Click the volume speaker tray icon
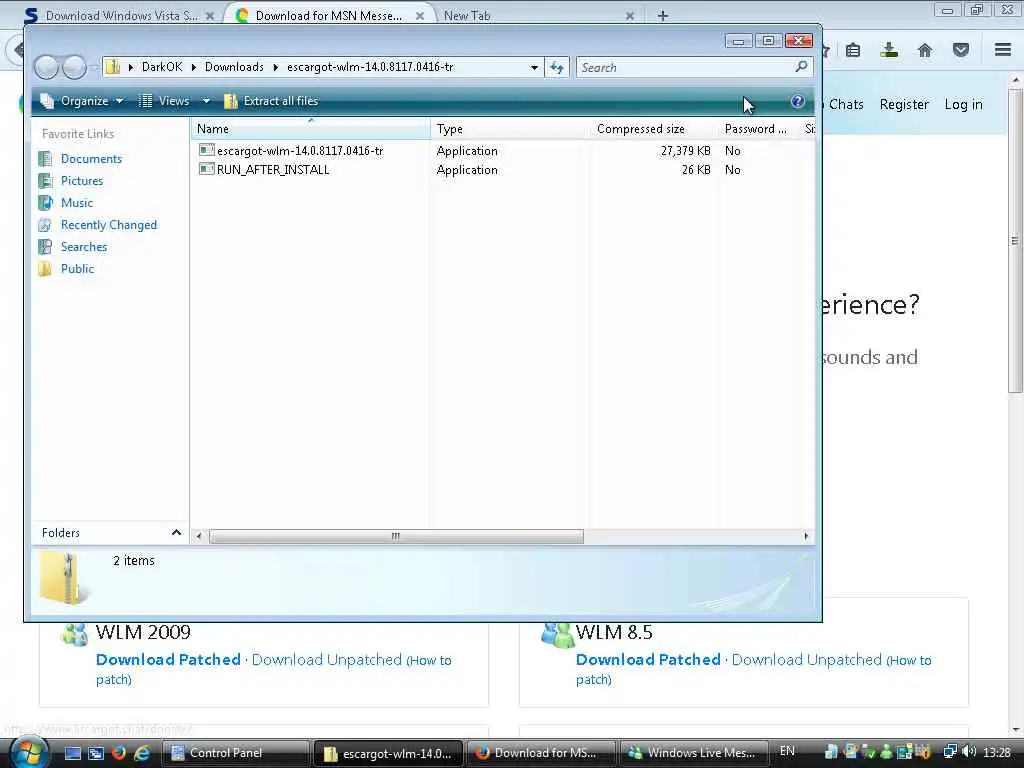This screenshot has height=768, width=1024. coord(969,752)
